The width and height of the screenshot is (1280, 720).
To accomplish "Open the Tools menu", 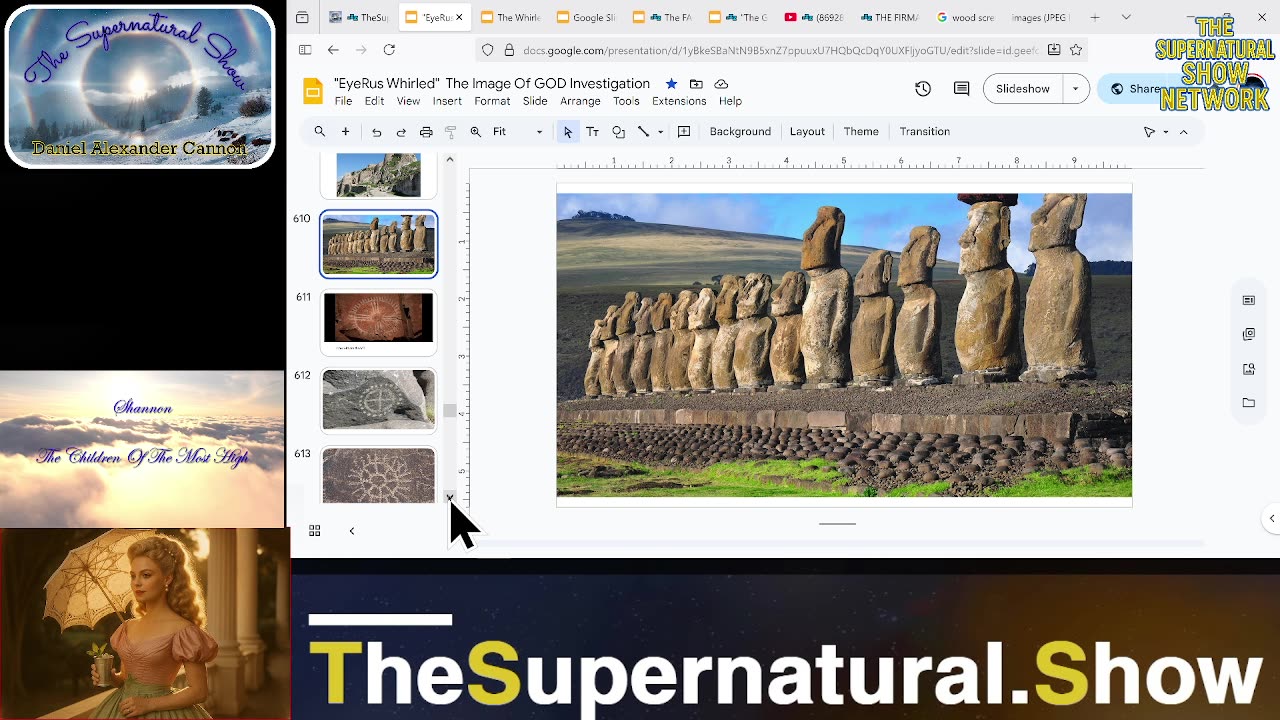I will (x=626, y=101).
